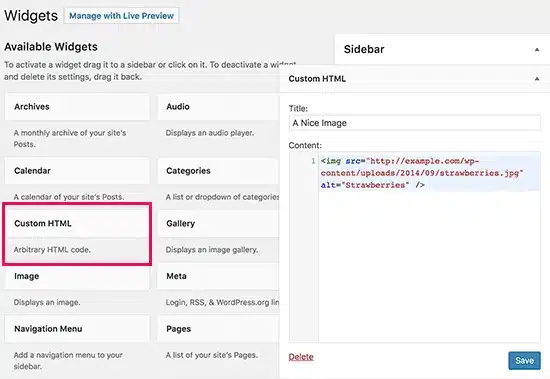The width and height of the screenshot is (550, 379).
Task: Select the Meta widget
Action: (x=217, y=276)
